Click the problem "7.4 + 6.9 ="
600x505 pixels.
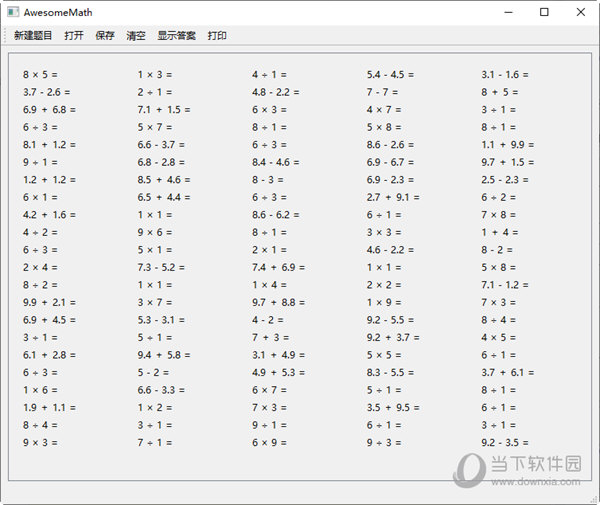click(x=278, y=267)
